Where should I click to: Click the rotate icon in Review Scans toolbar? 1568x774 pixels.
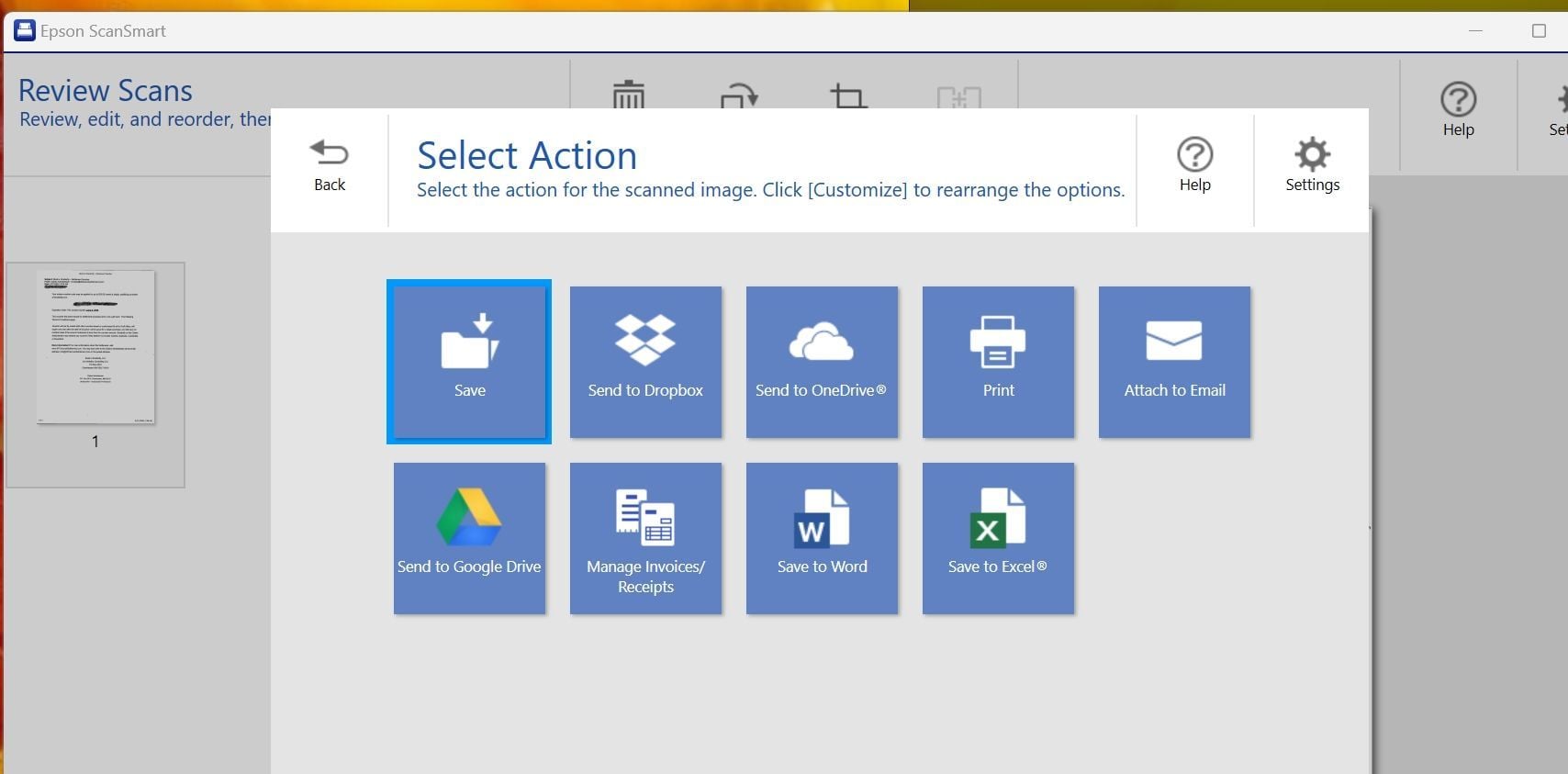(x=739, y=95)
